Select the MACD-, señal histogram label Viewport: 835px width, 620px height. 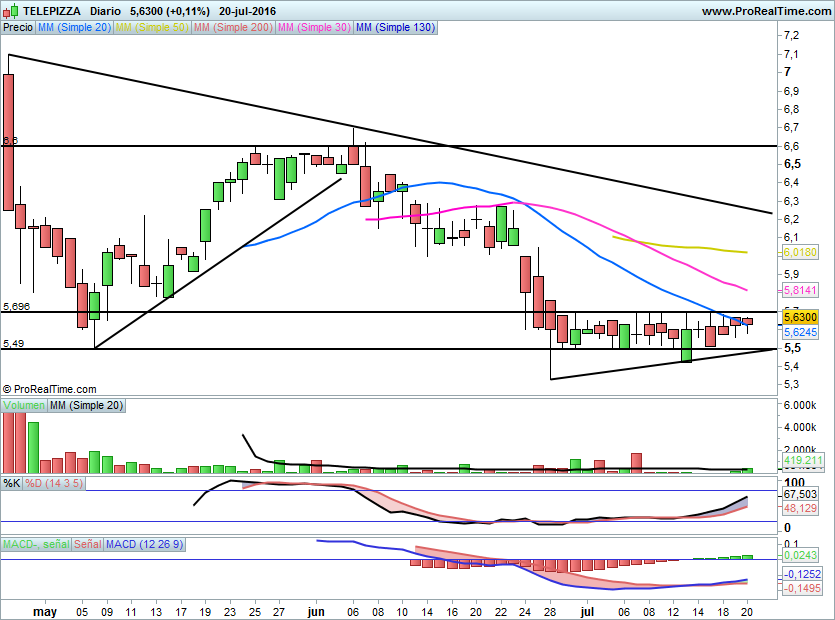click(36, 544)
